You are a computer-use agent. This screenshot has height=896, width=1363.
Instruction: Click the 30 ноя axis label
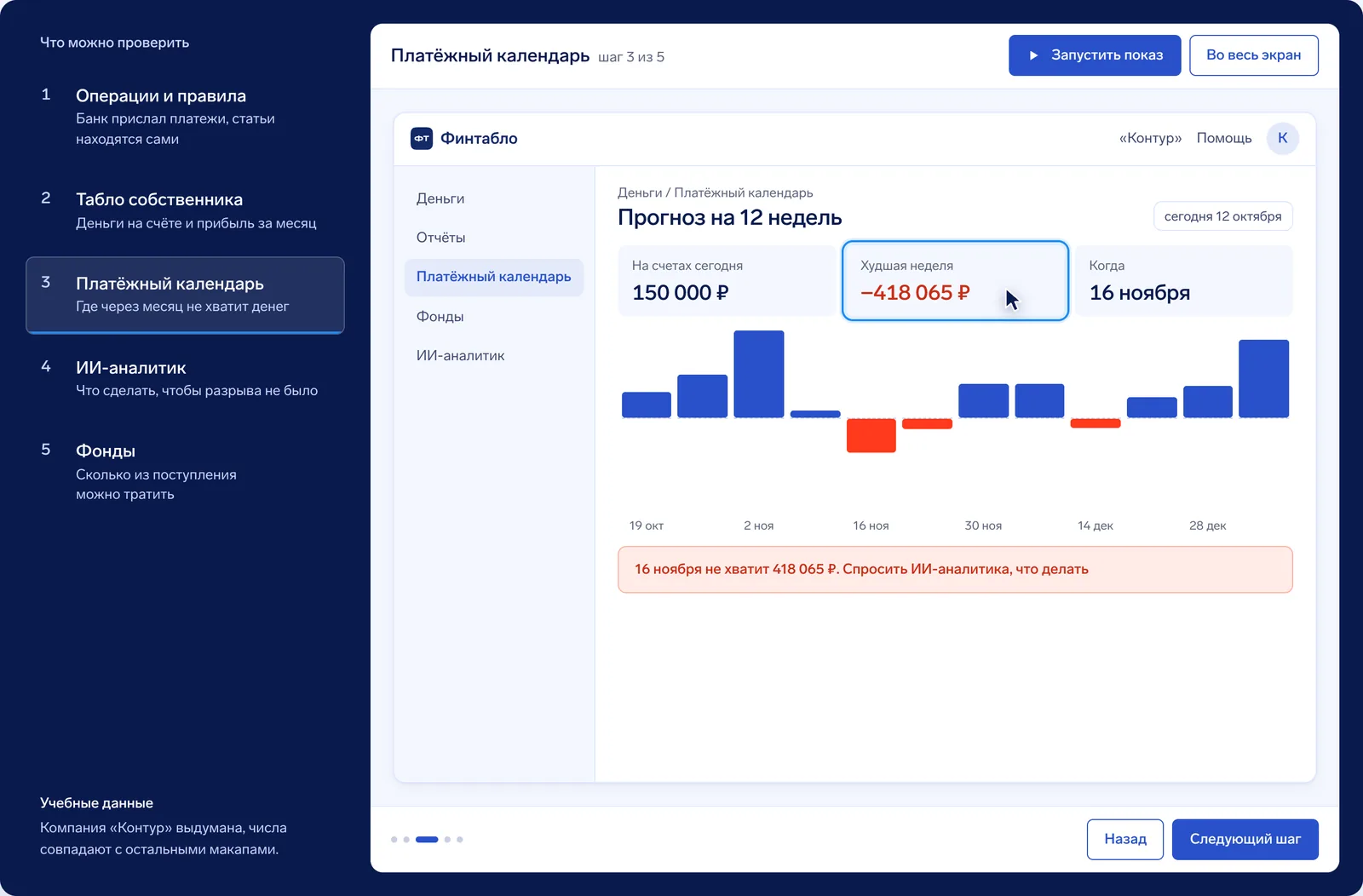pyautogui.click(x=983, y=526)
